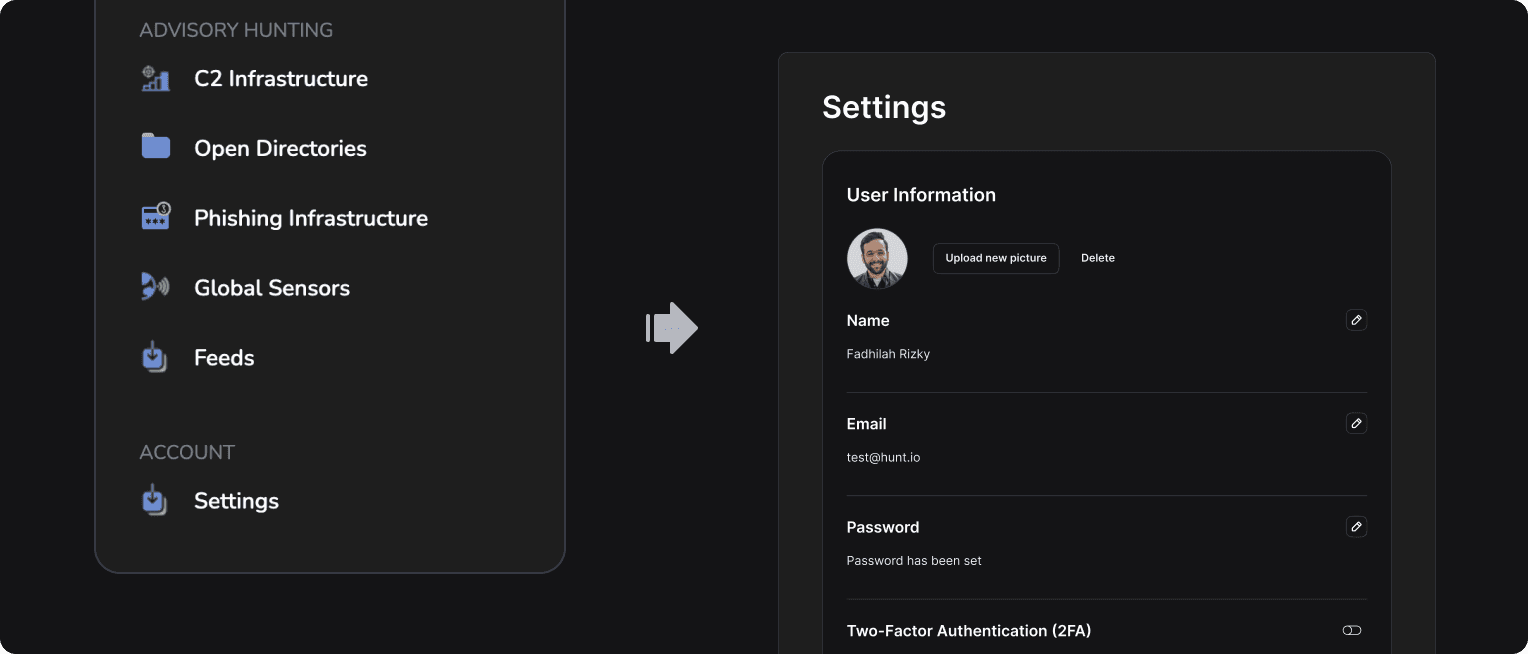Select Global Sensors in the sidebar
This screenshot has height=654, width=1528.
tap(272, 287)
